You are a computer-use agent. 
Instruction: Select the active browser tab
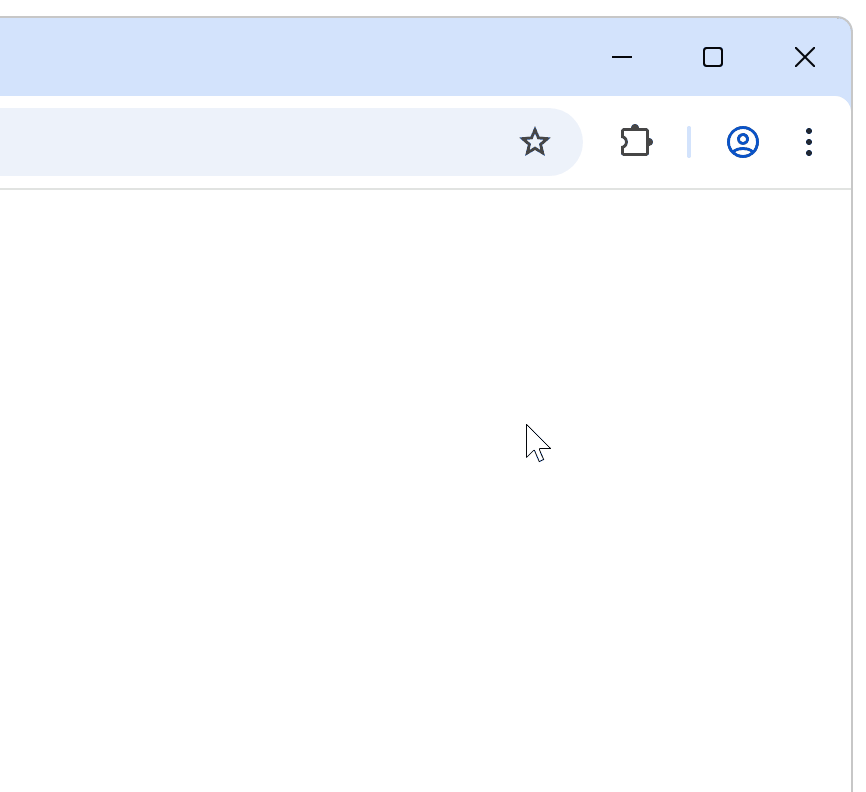point(200,57)
